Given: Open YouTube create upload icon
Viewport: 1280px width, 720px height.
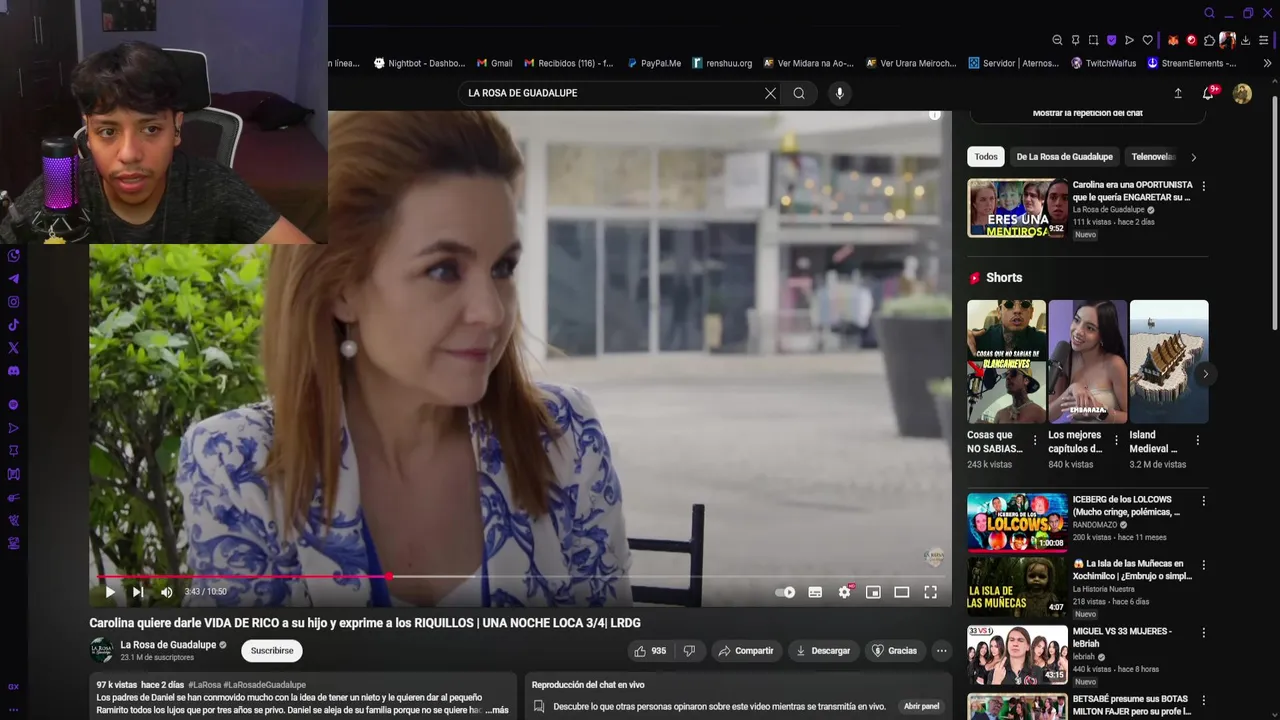Looking at the screenshot, I should (1178, 93).
